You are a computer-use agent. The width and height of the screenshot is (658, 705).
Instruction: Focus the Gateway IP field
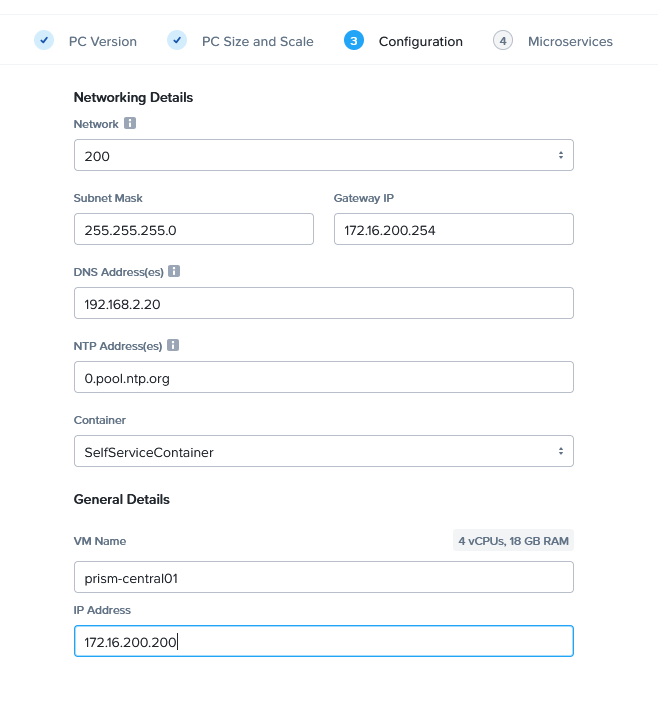453,229
